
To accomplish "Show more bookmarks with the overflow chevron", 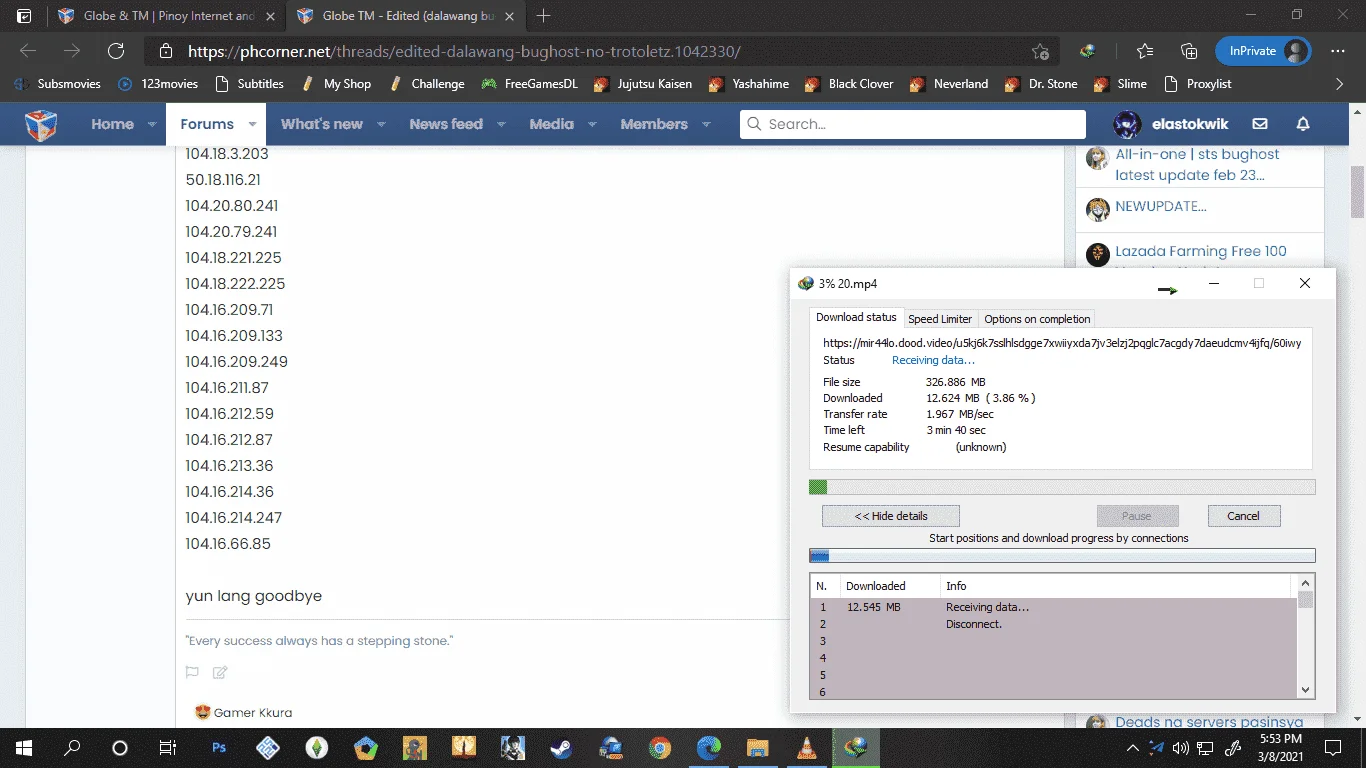I will pos(1340,84).
